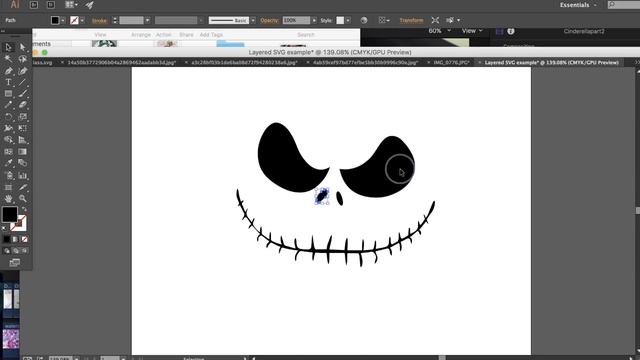Open the View dropdown in background window

tap(472, 31)
